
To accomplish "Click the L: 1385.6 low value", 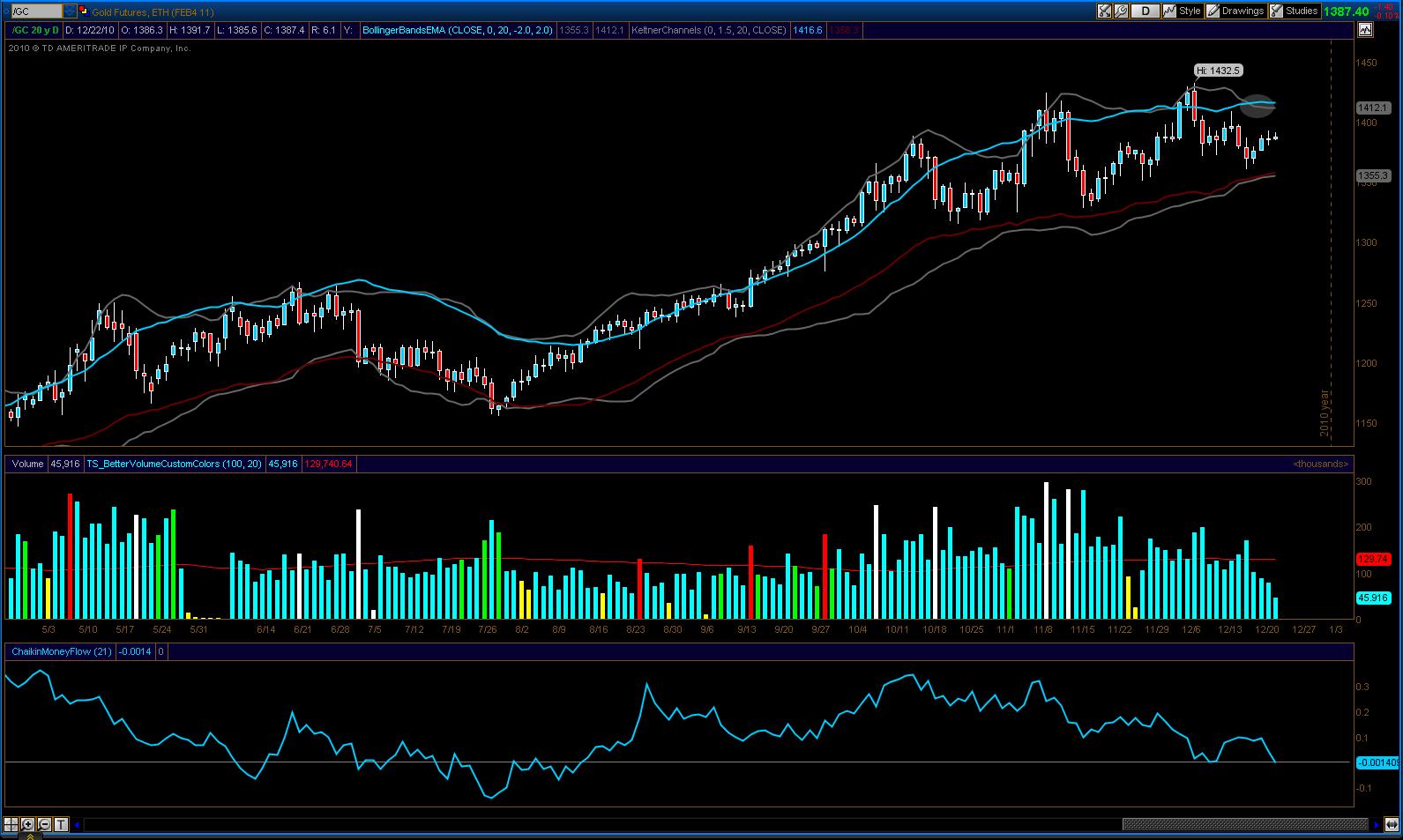I will click(x=238, y=30).
